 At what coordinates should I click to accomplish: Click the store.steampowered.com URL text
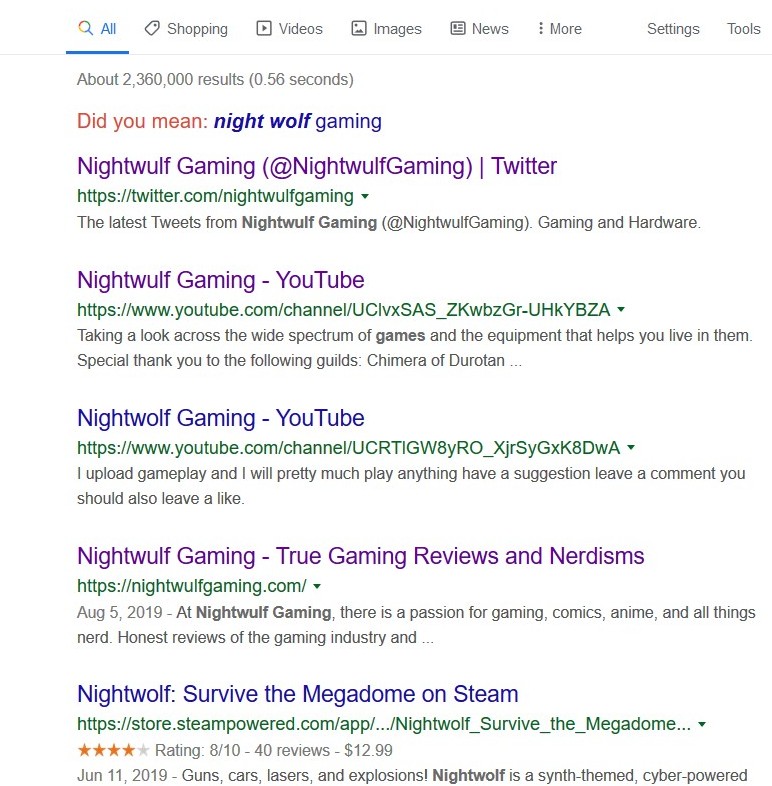coord(384,724)
